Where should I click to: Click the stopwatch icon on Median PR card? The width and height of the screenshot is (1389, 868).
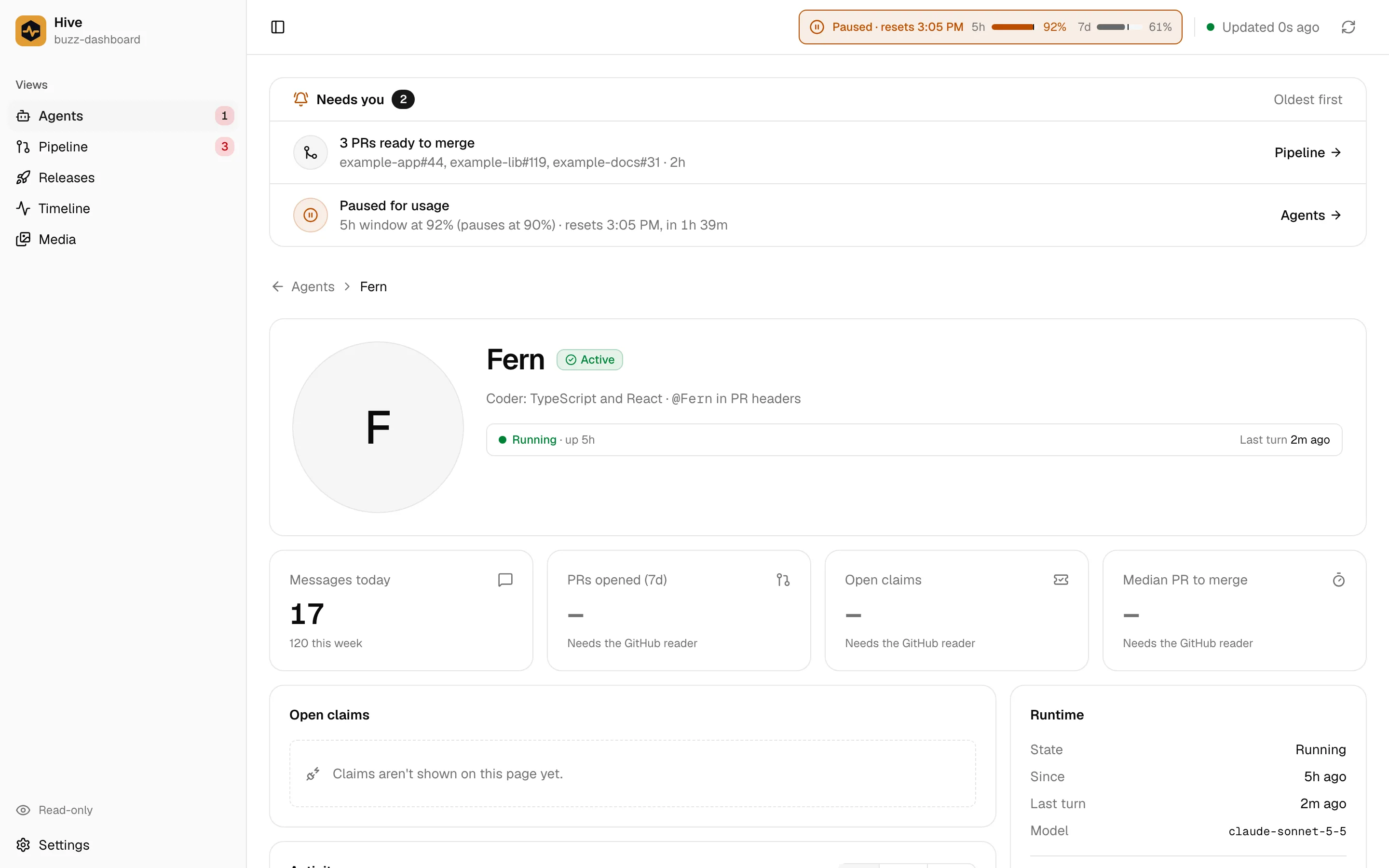click(1338, 580)
